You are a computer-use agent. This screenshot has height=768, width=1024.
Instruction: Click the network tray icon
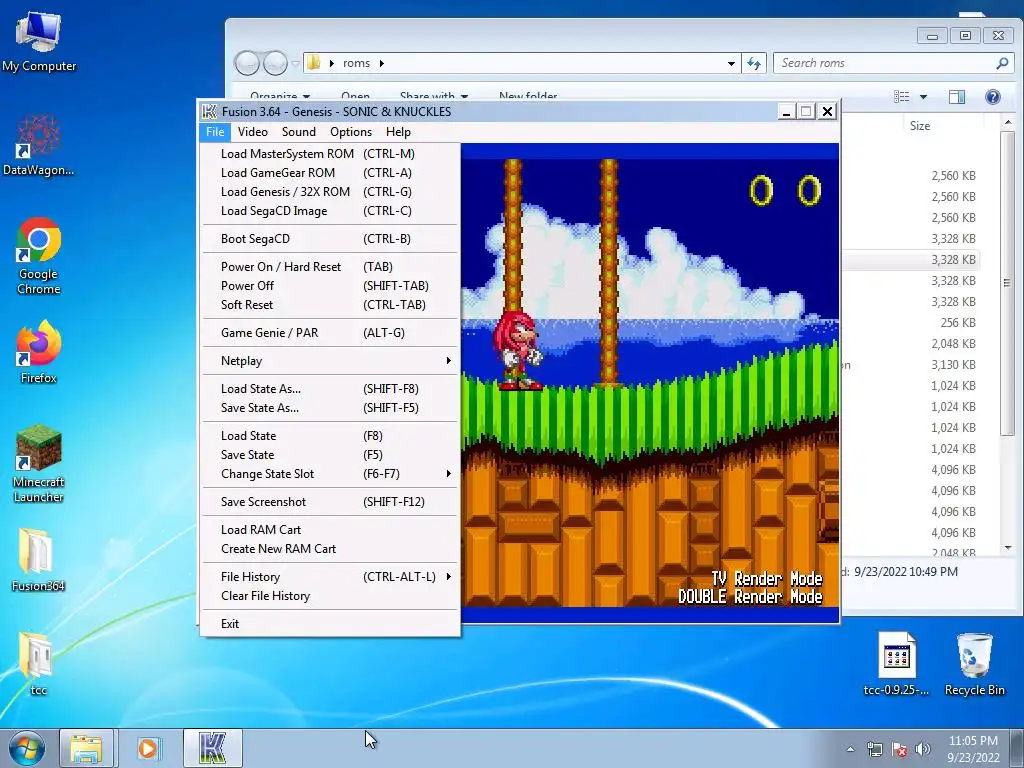[874, 749]
